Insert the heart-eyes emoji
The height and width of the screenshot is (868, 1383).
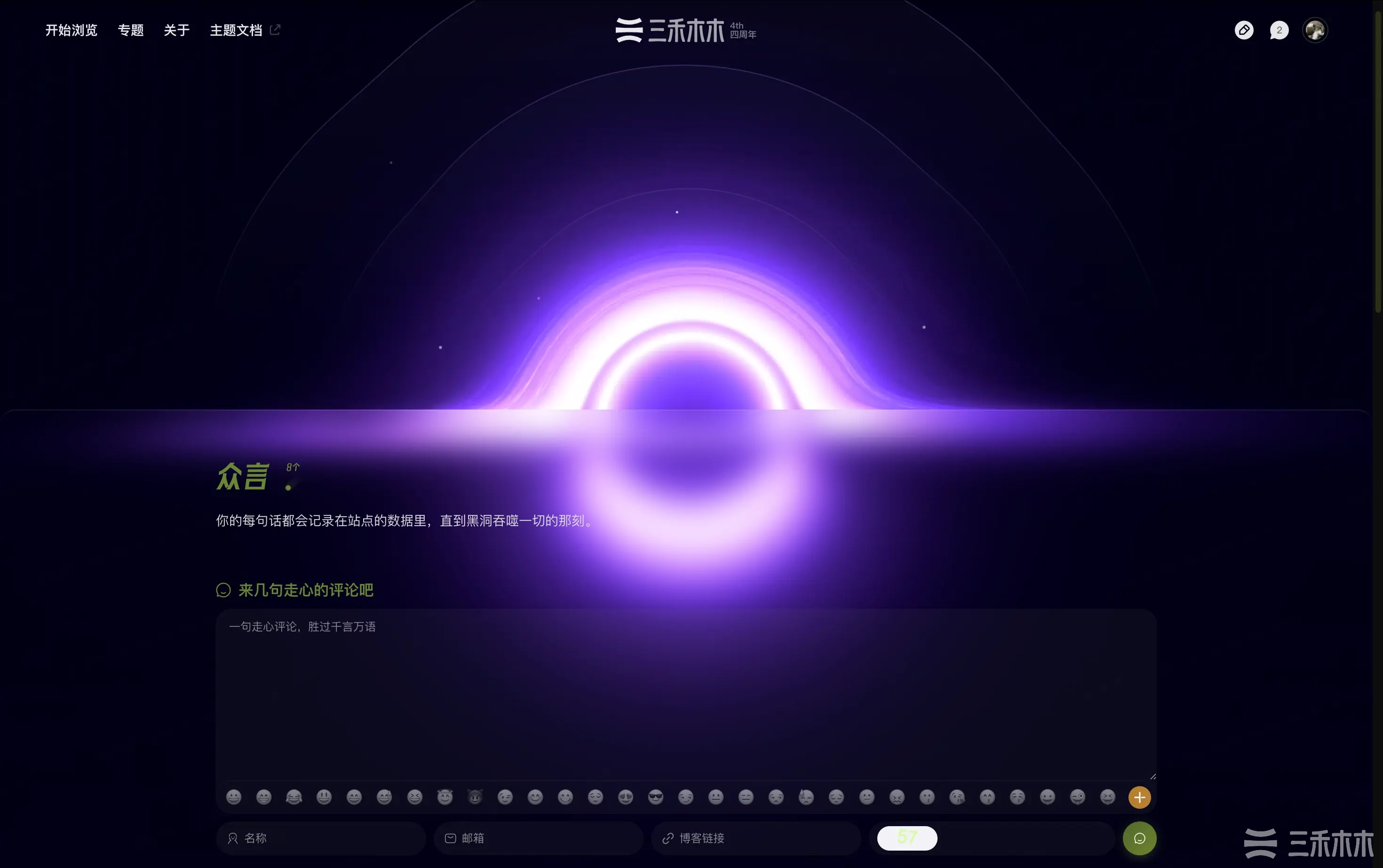pos(626,797)
